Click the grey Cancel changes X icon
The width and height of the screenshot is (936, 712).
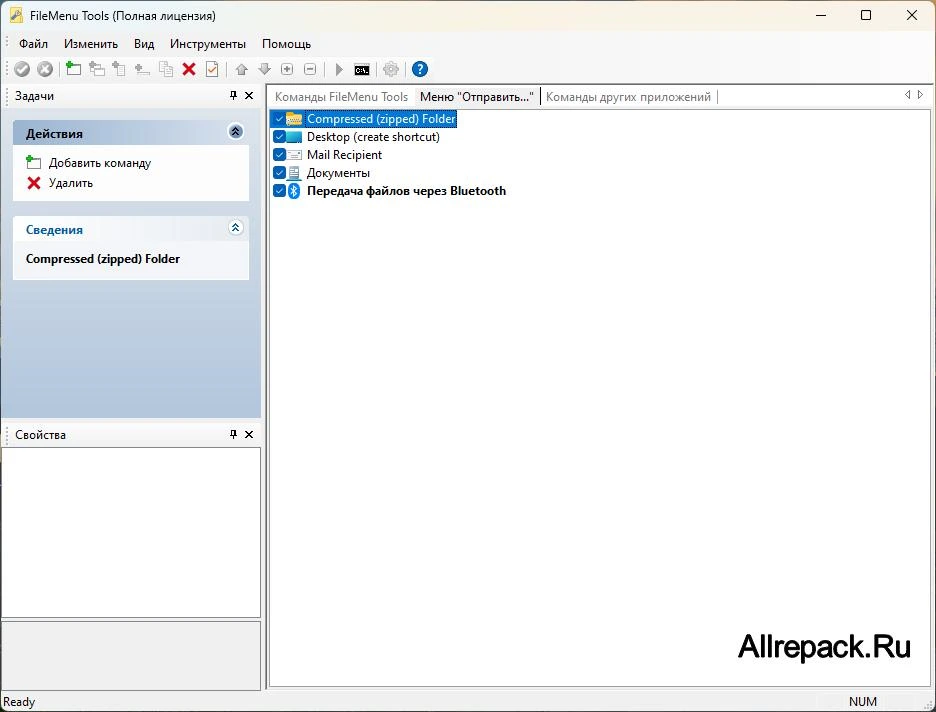tap(45, 69)
